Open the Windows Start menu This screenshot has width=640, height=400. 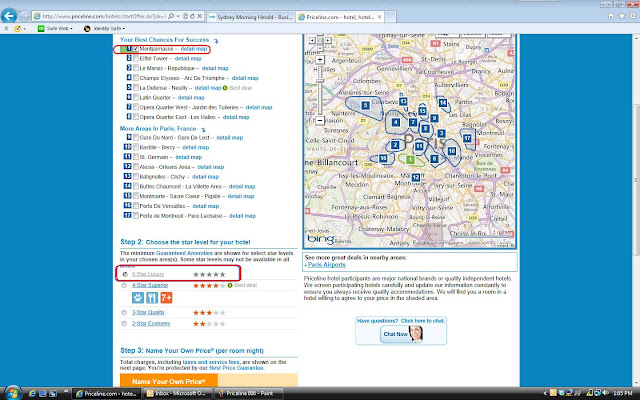(x=12, y=393)
